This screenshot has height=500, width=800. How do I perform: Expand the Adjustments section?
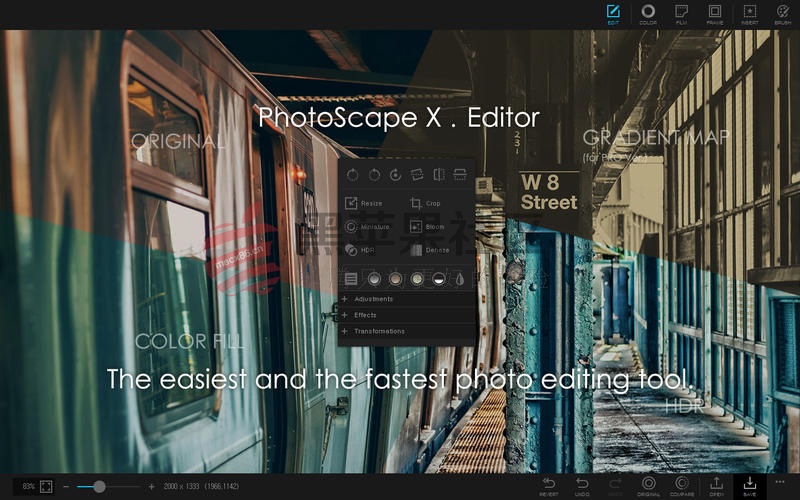(407, 299)
